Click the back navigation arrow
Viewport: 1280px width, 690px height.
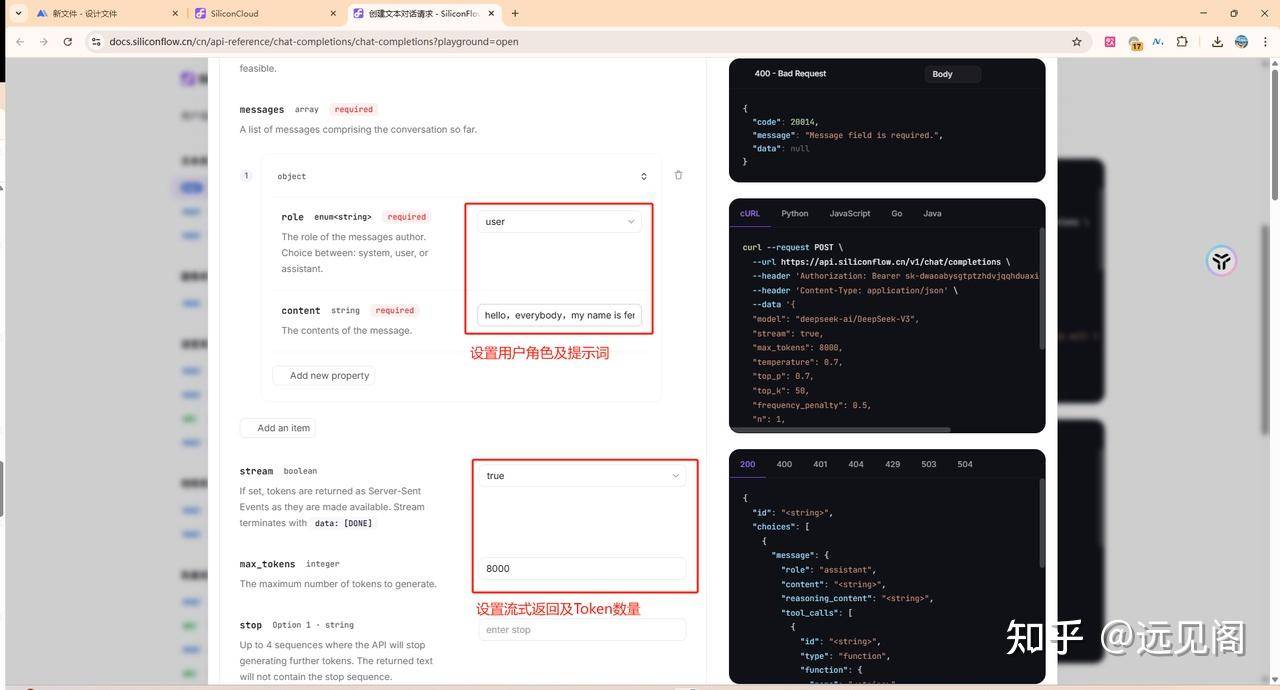[19, 42]
